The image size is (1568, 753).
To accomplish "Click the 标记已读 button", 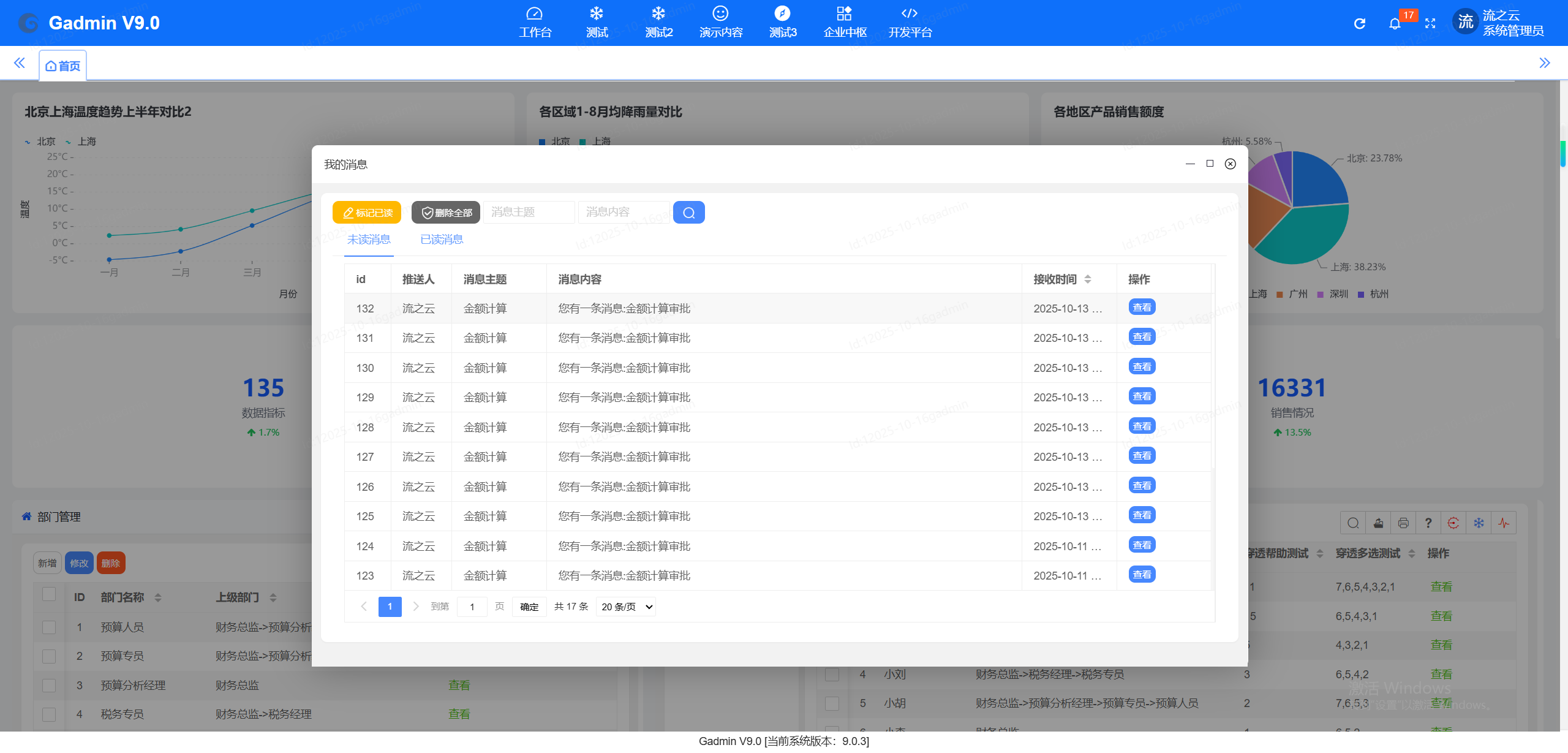I will click(x=367, y=213).
